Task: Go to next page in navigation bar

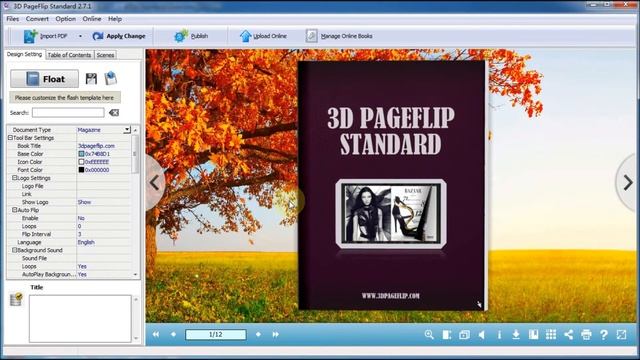Action: pos(258,334)
